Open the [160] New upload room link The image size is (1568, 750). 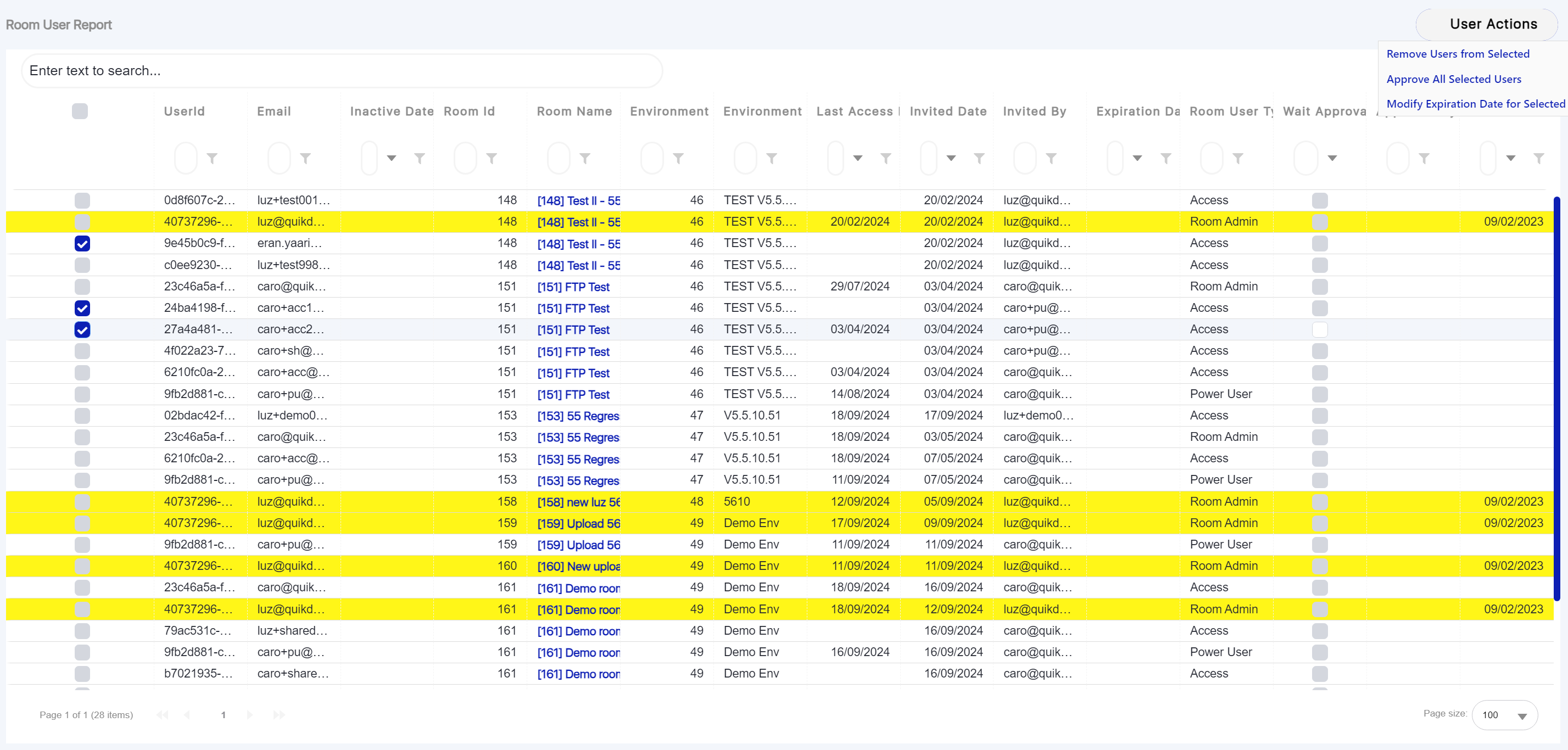(x=578, y=567)
